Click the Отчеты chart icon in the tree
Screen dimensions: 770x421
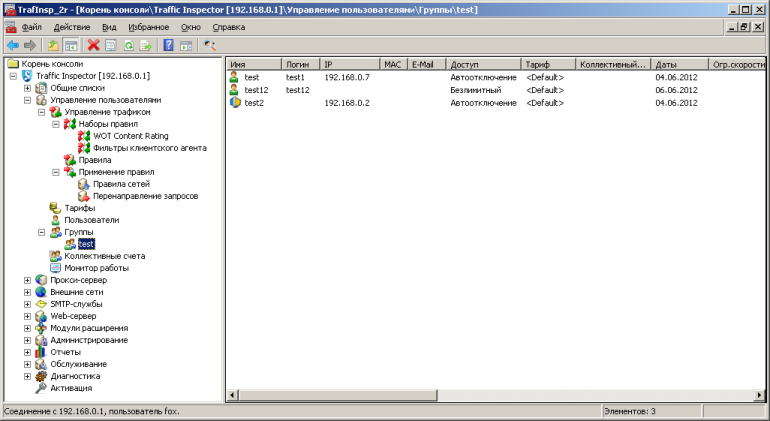pyautogui.click(x=41, y=352)
